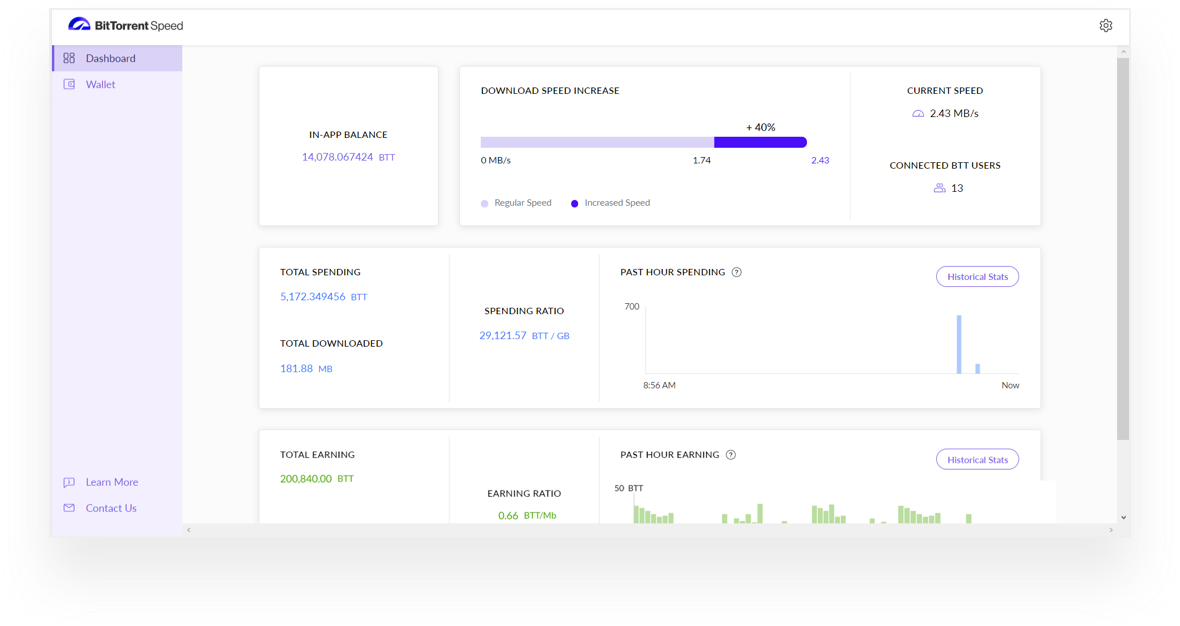Open Historical Stats for Past Hour Earning

[x=977, y=459]
